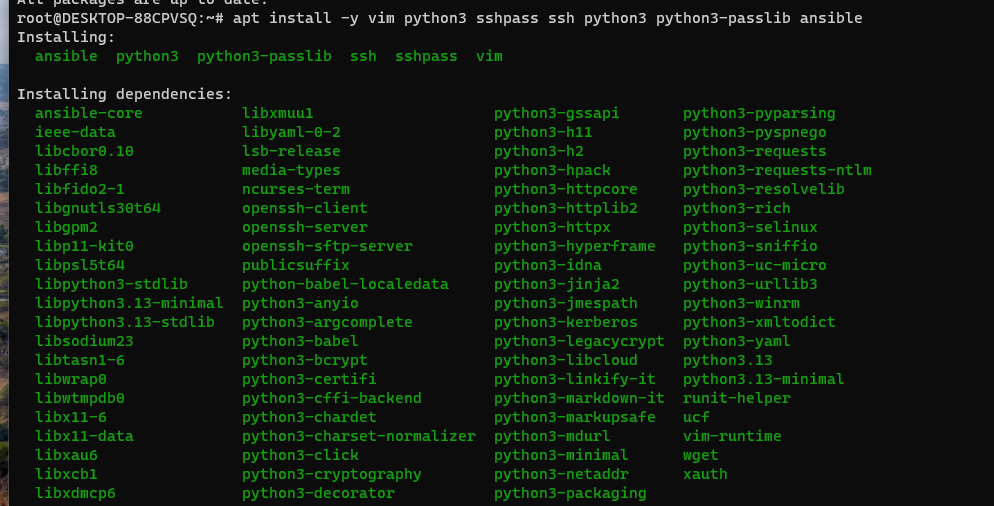This screenshot has height=506, width=994.
Task: Select libpython3.13-minimal in dependencies
Action: (x=129, y=304)
